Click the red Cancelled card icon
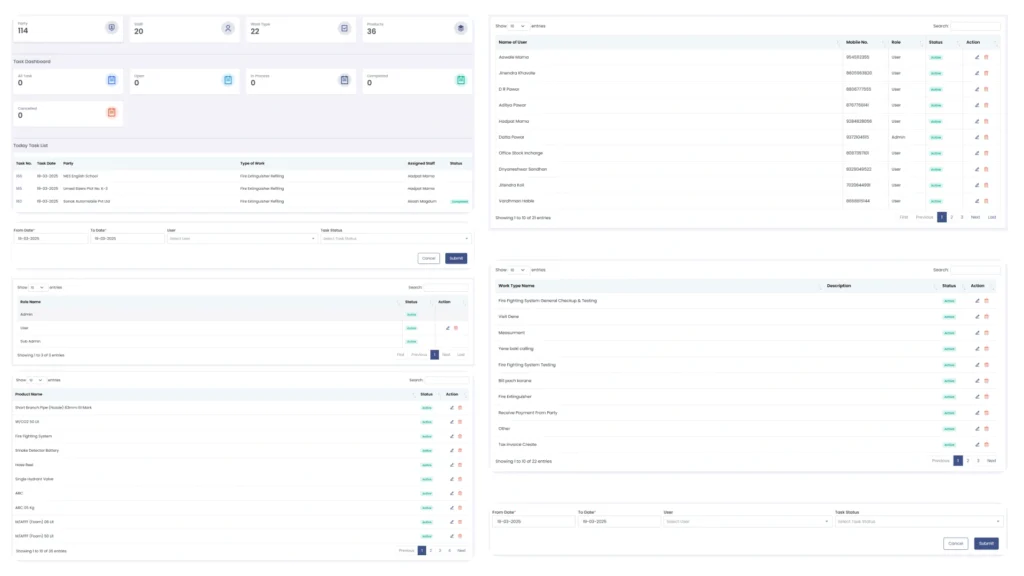The image size is (1024, 576). click(112, 112)
